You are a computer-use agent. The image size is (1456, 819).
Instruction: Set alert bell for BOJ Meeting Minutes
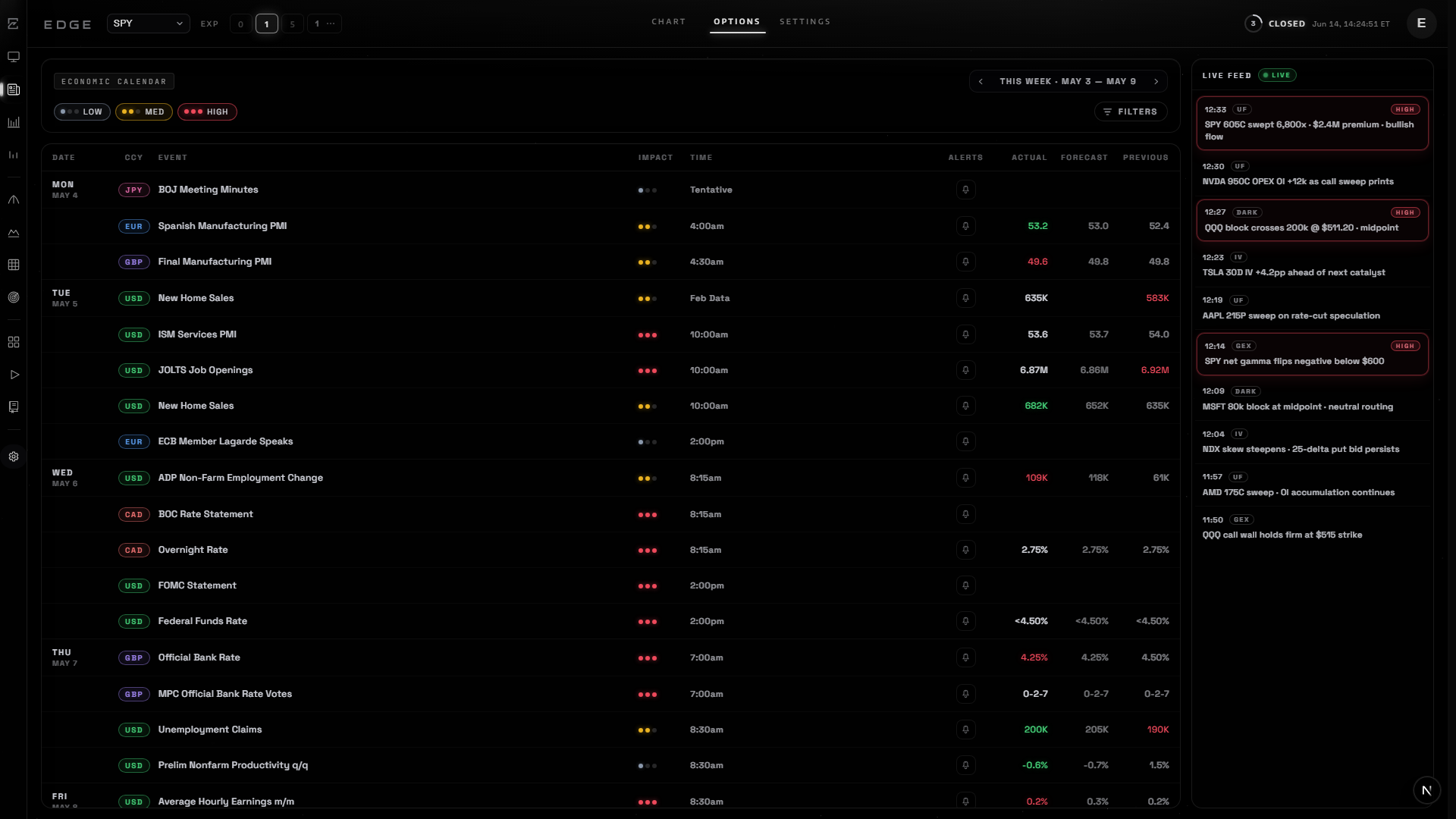tap(965, 190)
